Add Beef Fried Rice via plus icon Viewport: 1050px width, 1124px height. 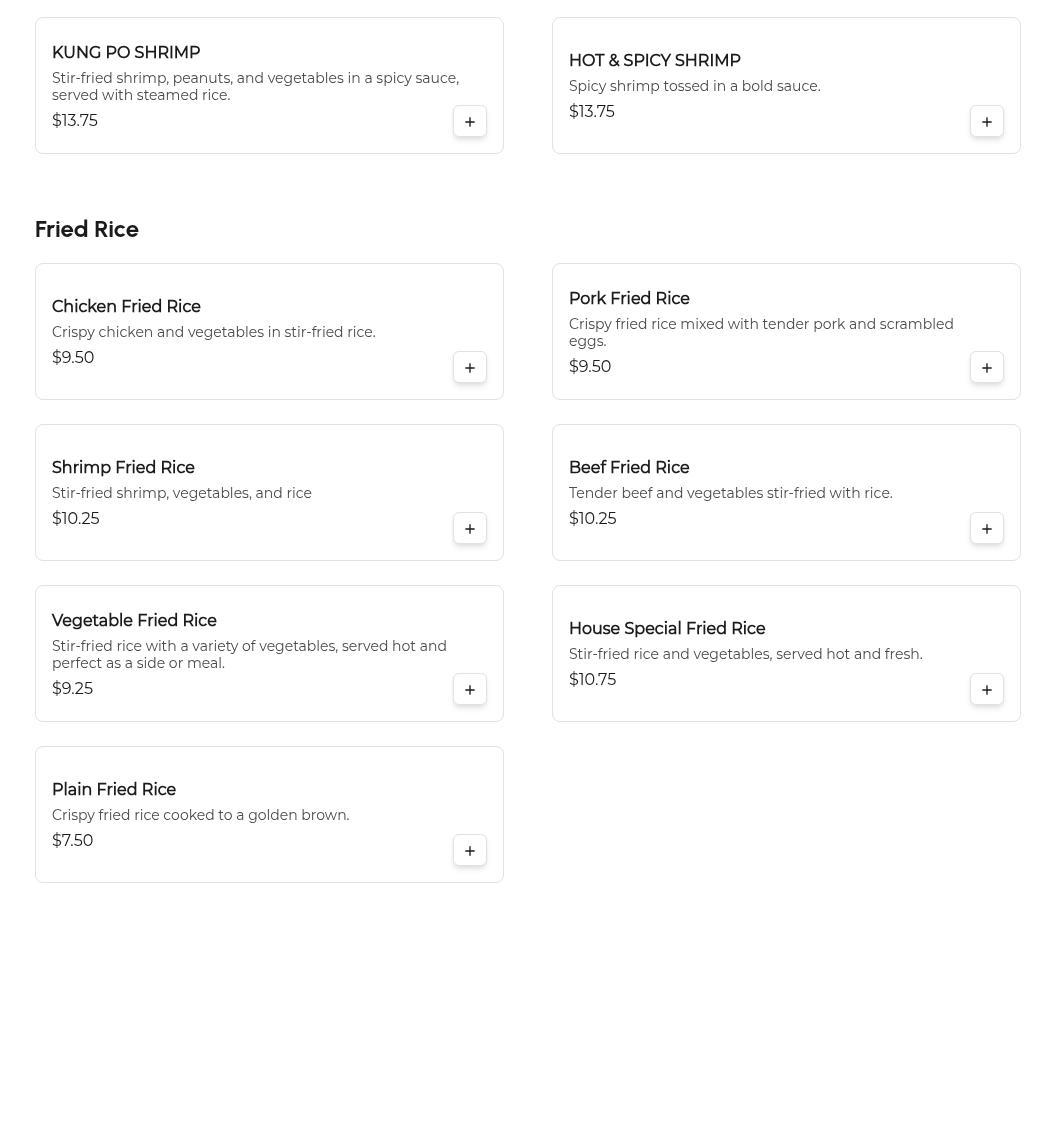pyautogui.click(x=987, y=529)
